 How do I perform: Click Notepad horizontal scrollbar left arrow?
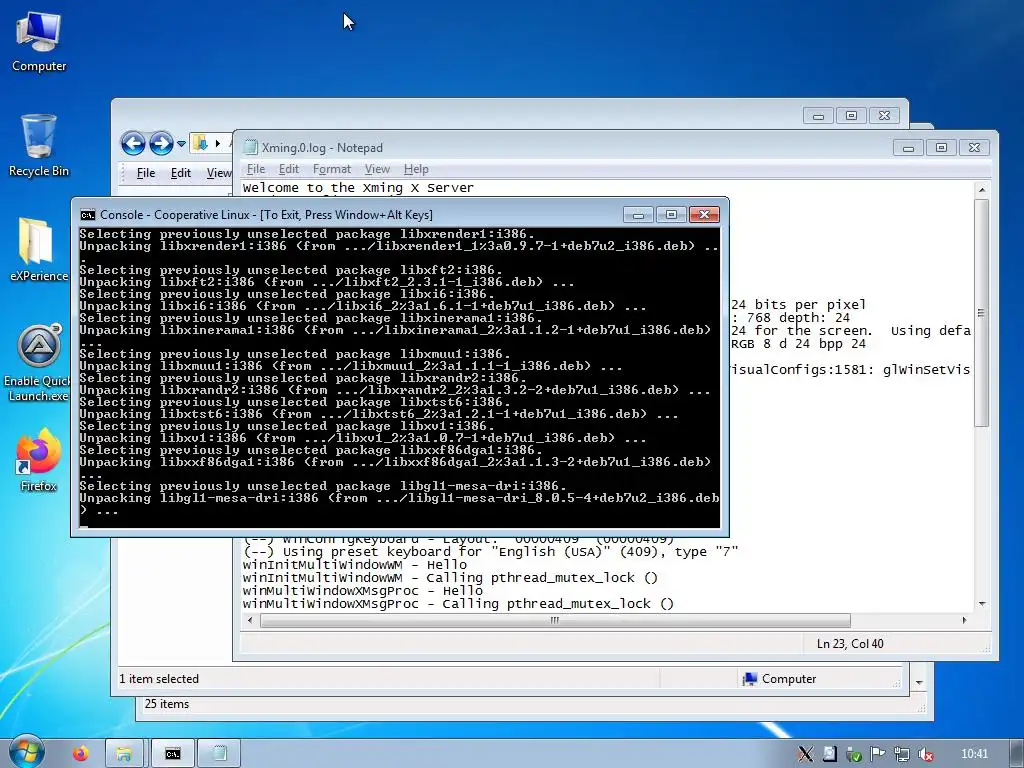click(x=250, y=620)
